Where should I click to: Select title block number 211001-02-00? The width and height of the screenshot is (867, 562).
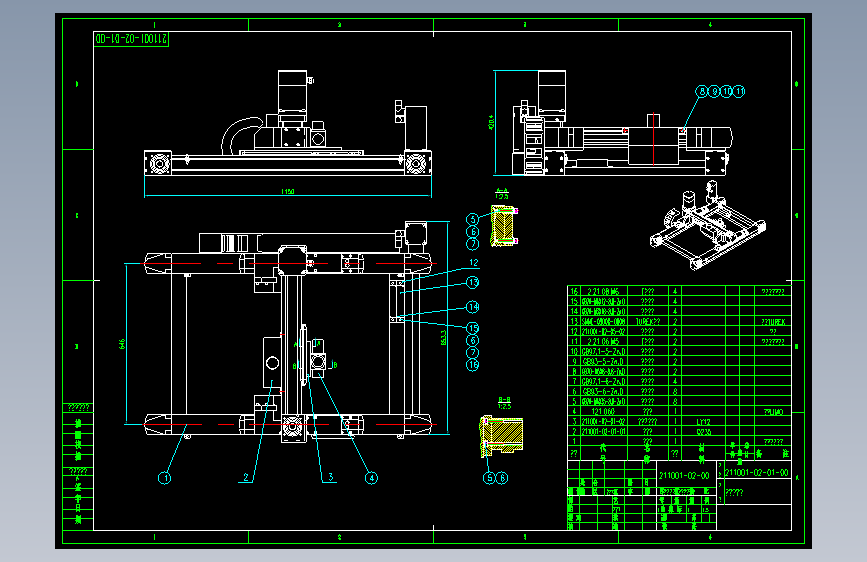coord(685,476)
